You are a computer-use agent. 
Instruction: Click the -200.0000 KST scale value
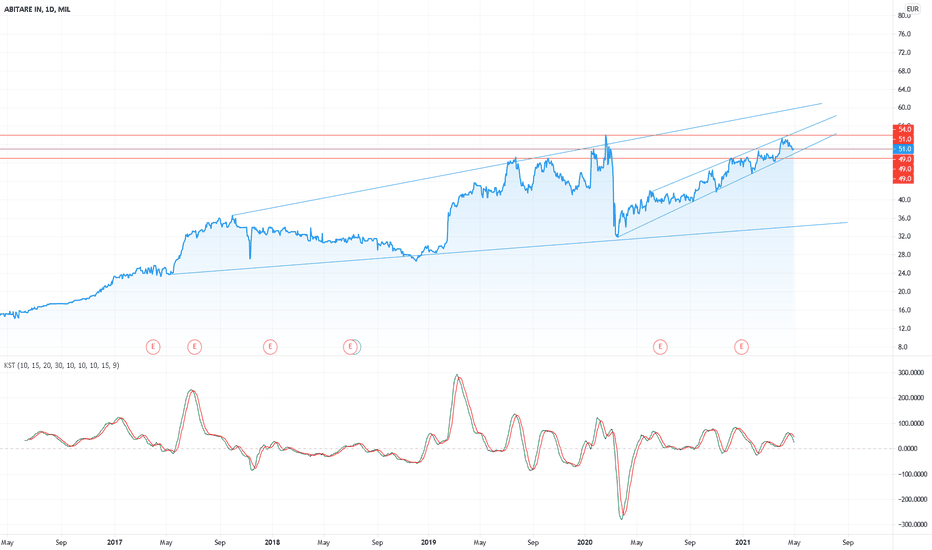[x=911, y=499]
